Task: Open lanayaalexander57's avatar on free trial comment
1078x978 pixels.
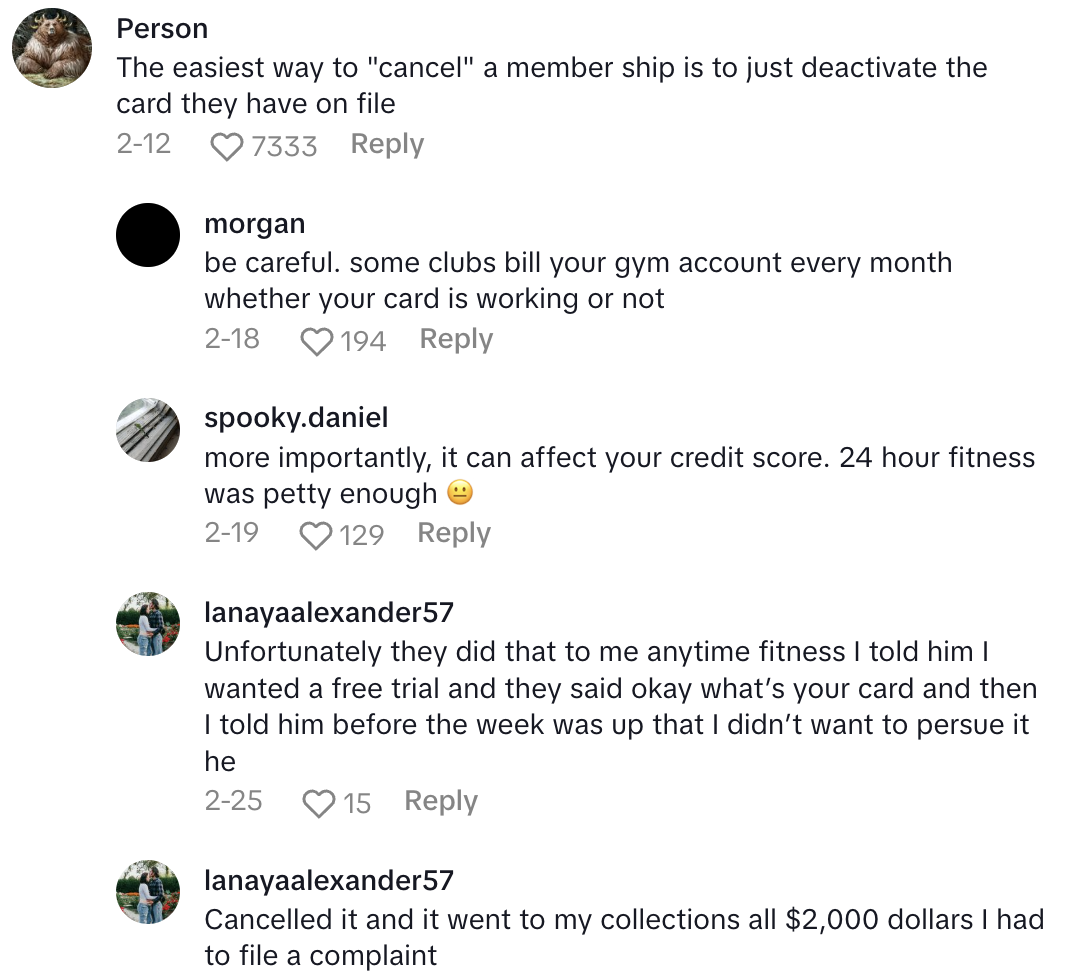Action: (149, 624)
